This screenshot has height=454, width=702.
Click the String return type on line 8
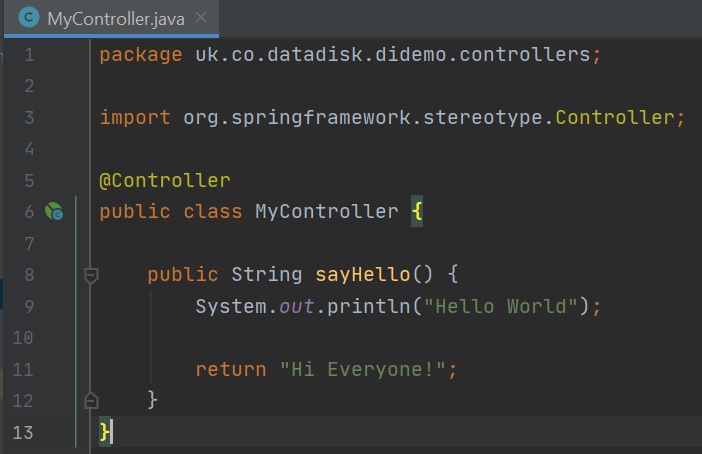pyautogui.click(x=266, y=275)
